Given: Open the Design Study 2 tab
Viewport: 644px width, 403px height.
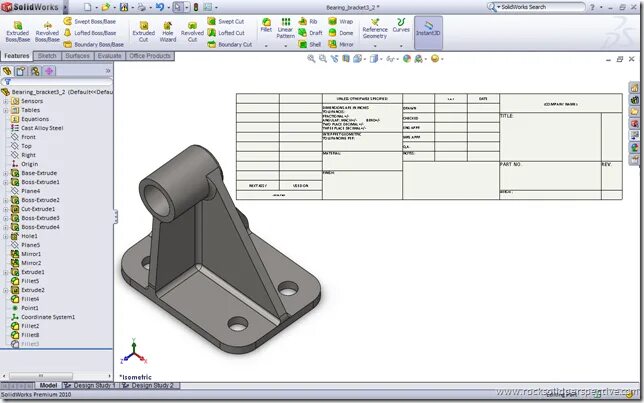Looking at the screenshot, I should (x=148, y=385).
